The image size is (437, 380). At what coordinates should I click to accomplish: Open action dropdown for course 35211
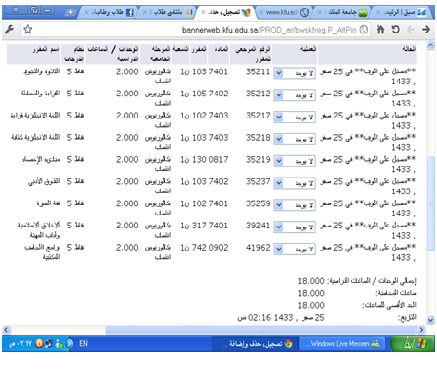(294, 73)
